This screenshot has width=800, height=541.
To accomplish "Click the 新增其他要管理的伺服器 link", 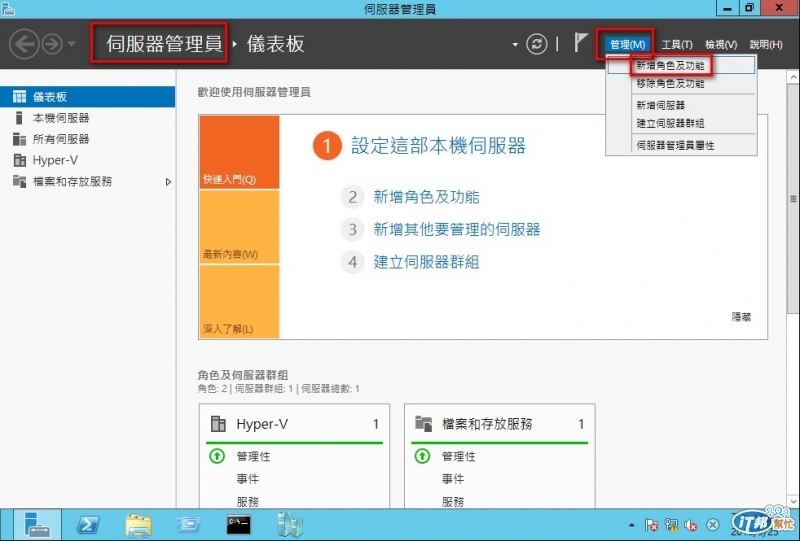I will coord(457,230).
